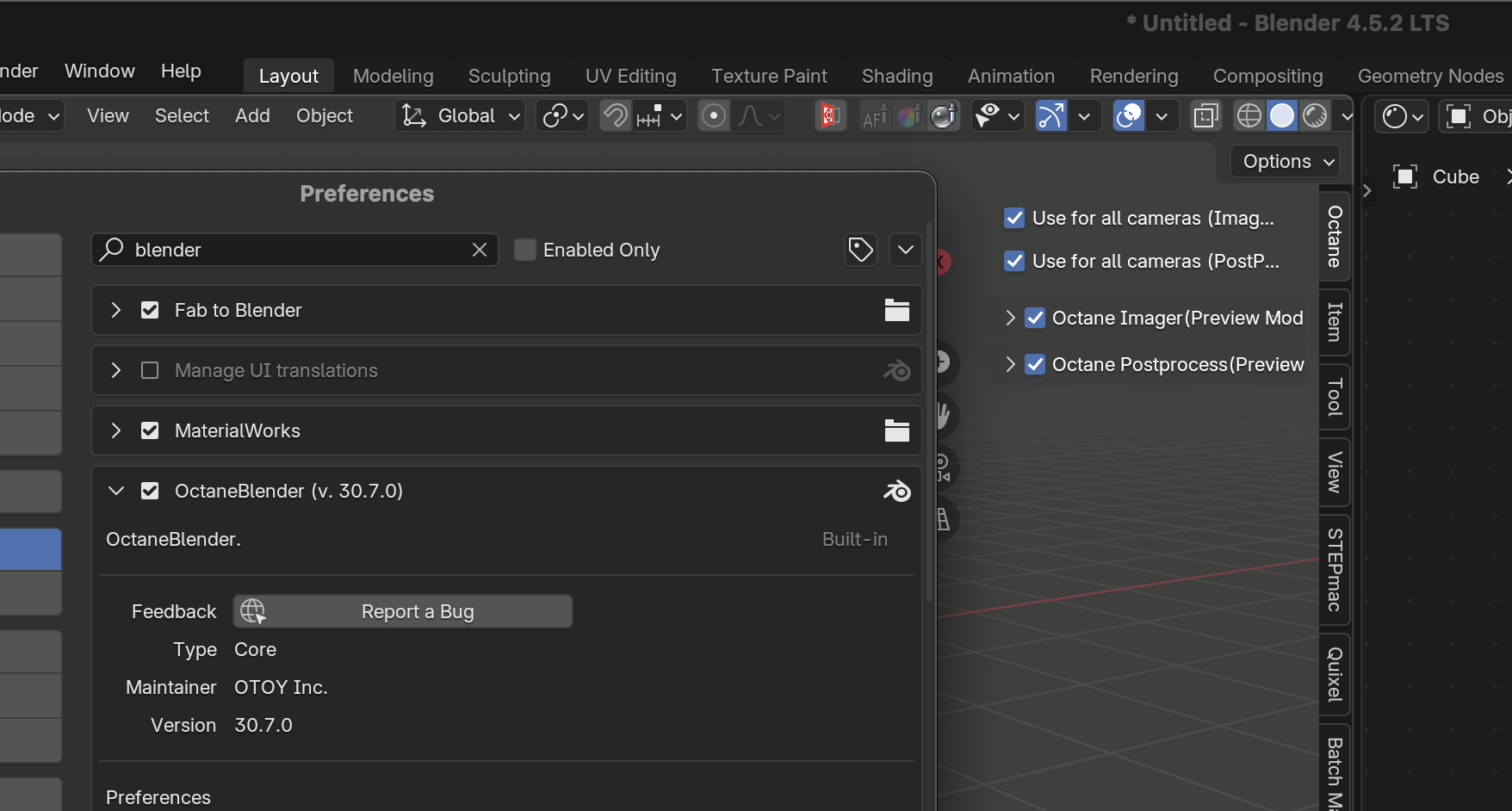Collapse the sidebar with the small arrow
1512x811 pixels.
point(1366,190)
